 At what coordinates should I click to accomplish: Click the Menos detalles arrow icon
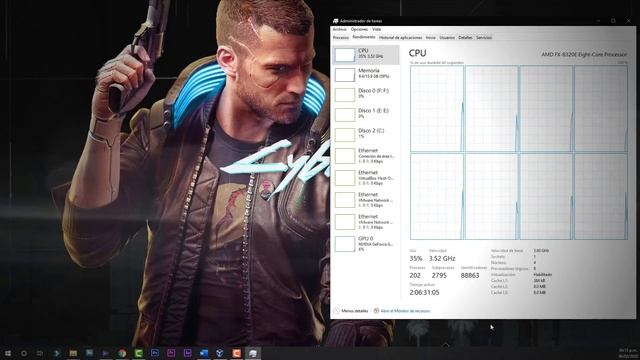pyautogui.click(x=336, y=311)
